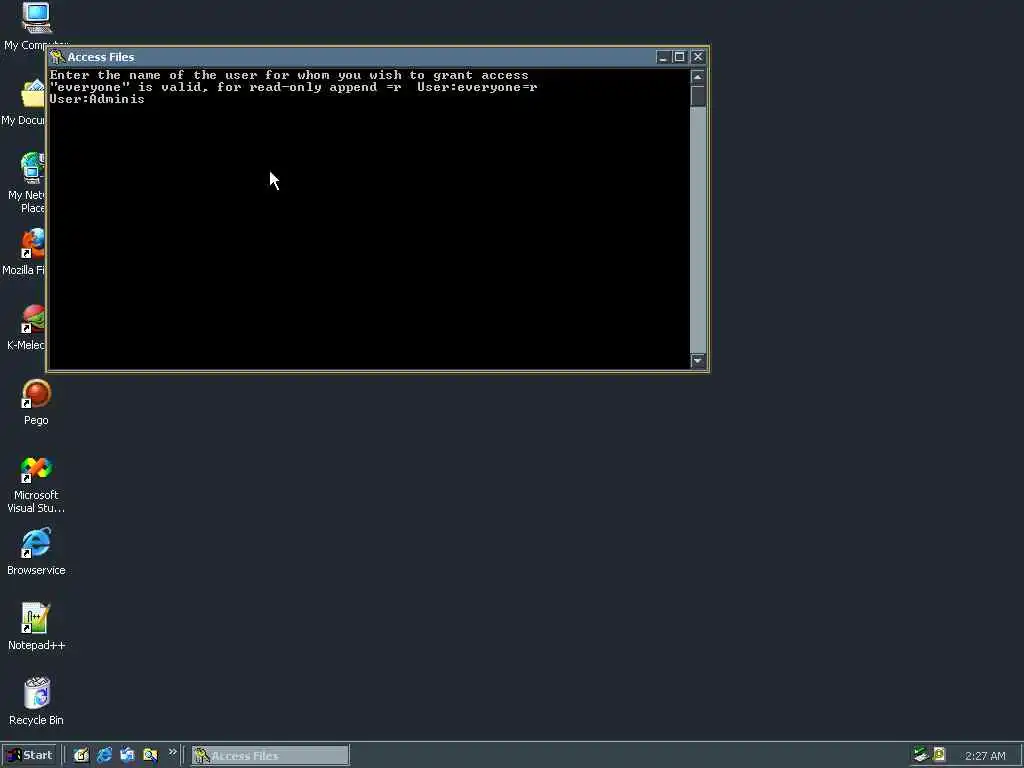Click the yellow tray icon beside clock
The height and width of the screenshot is (768, 1024).
(x=939, y=754)
